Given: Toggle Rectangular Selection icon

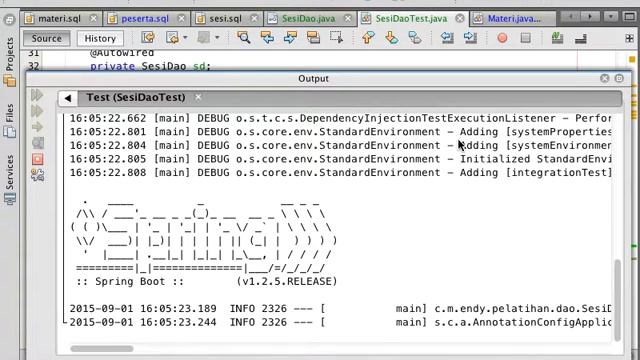Looking at the screenshot, I should [x=337, y=38].
